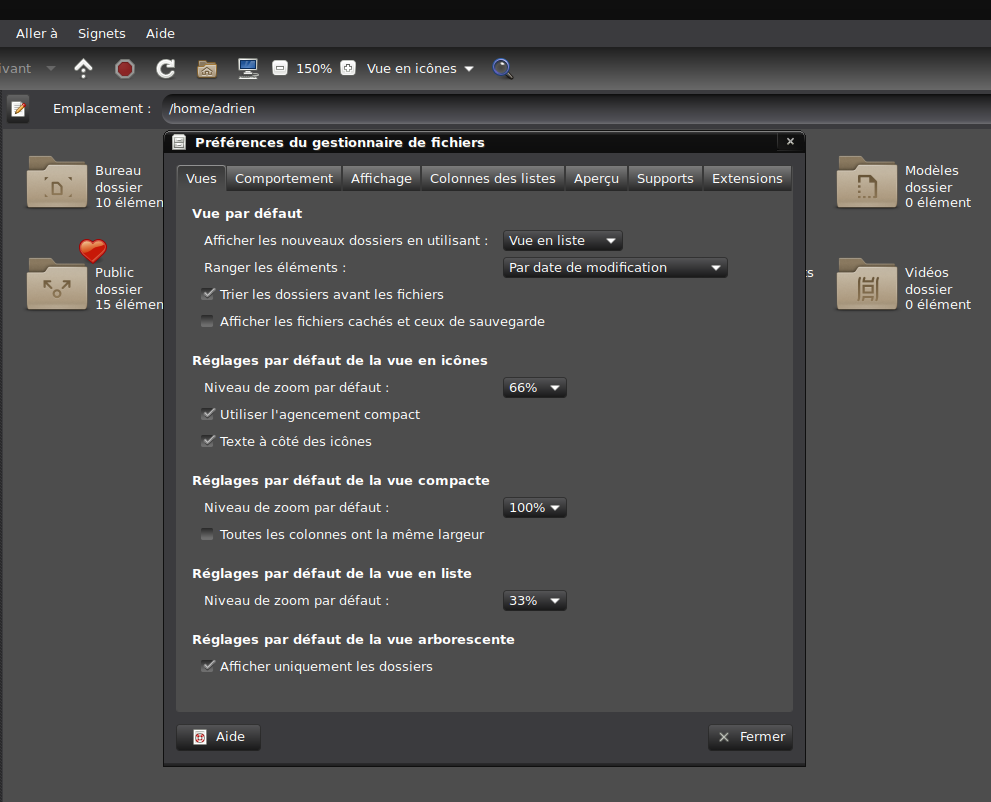
Task: Open the 'Aller à' menu
Action: 37,33
